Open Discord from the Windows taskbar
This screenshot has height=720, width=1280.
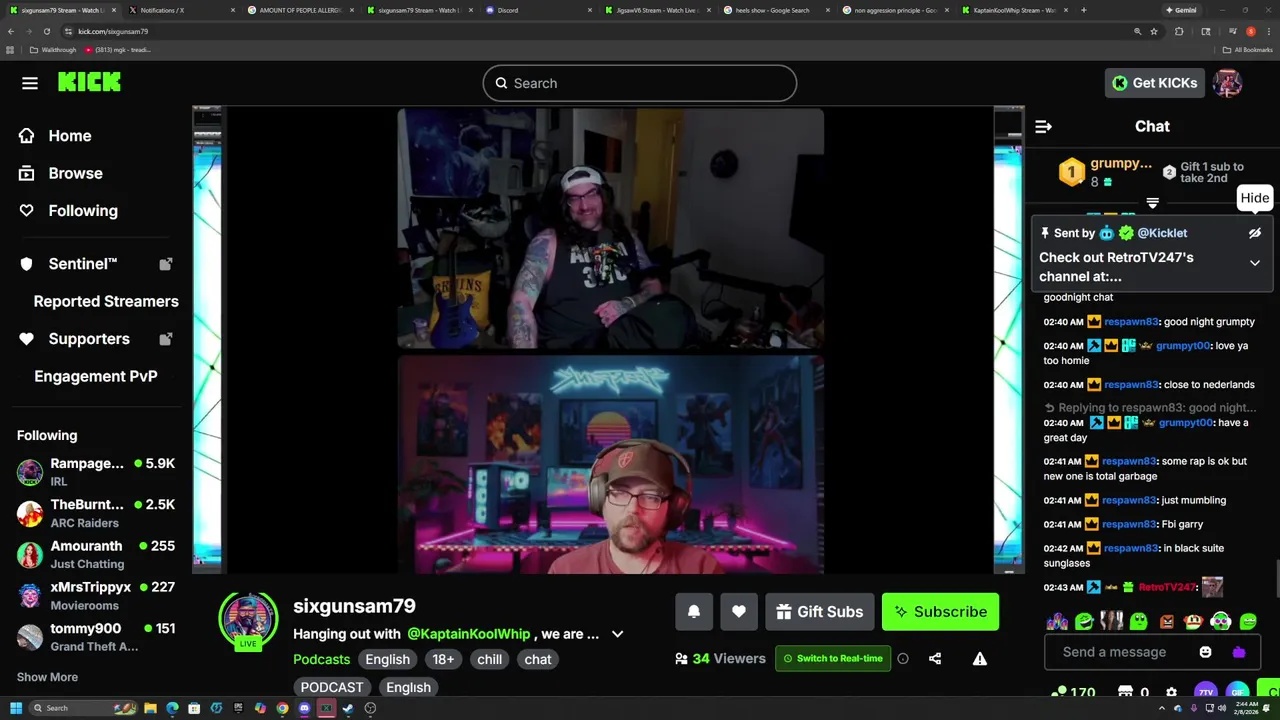point(304,708)
